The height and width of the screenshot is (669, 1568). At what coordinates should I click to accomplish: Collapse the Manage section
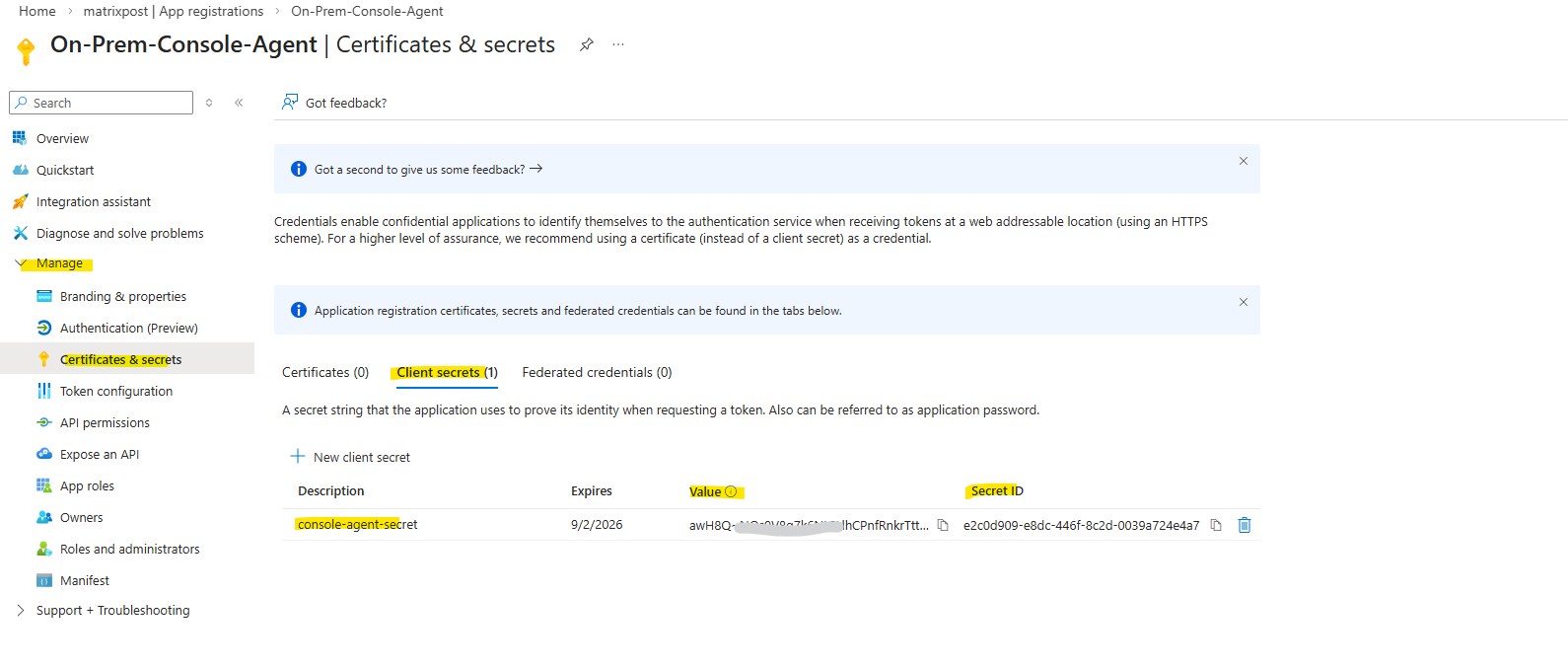pyautogui.click(x=22, y=263)
